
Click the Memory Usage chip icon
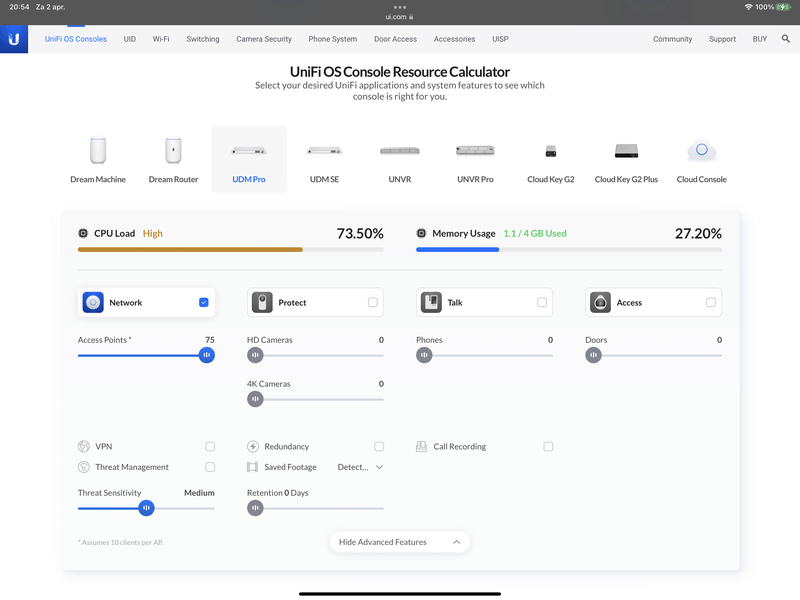pyautogui.click(x=421, y=233)
